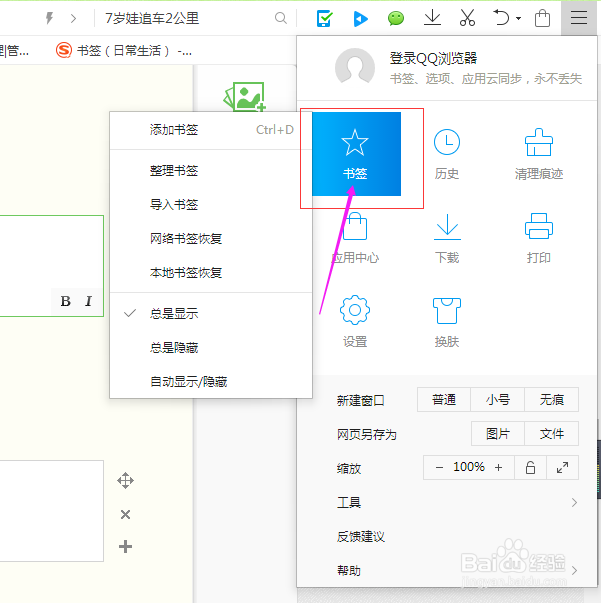
Task: Toggle italic I in editor
Action: pos(88,301)
